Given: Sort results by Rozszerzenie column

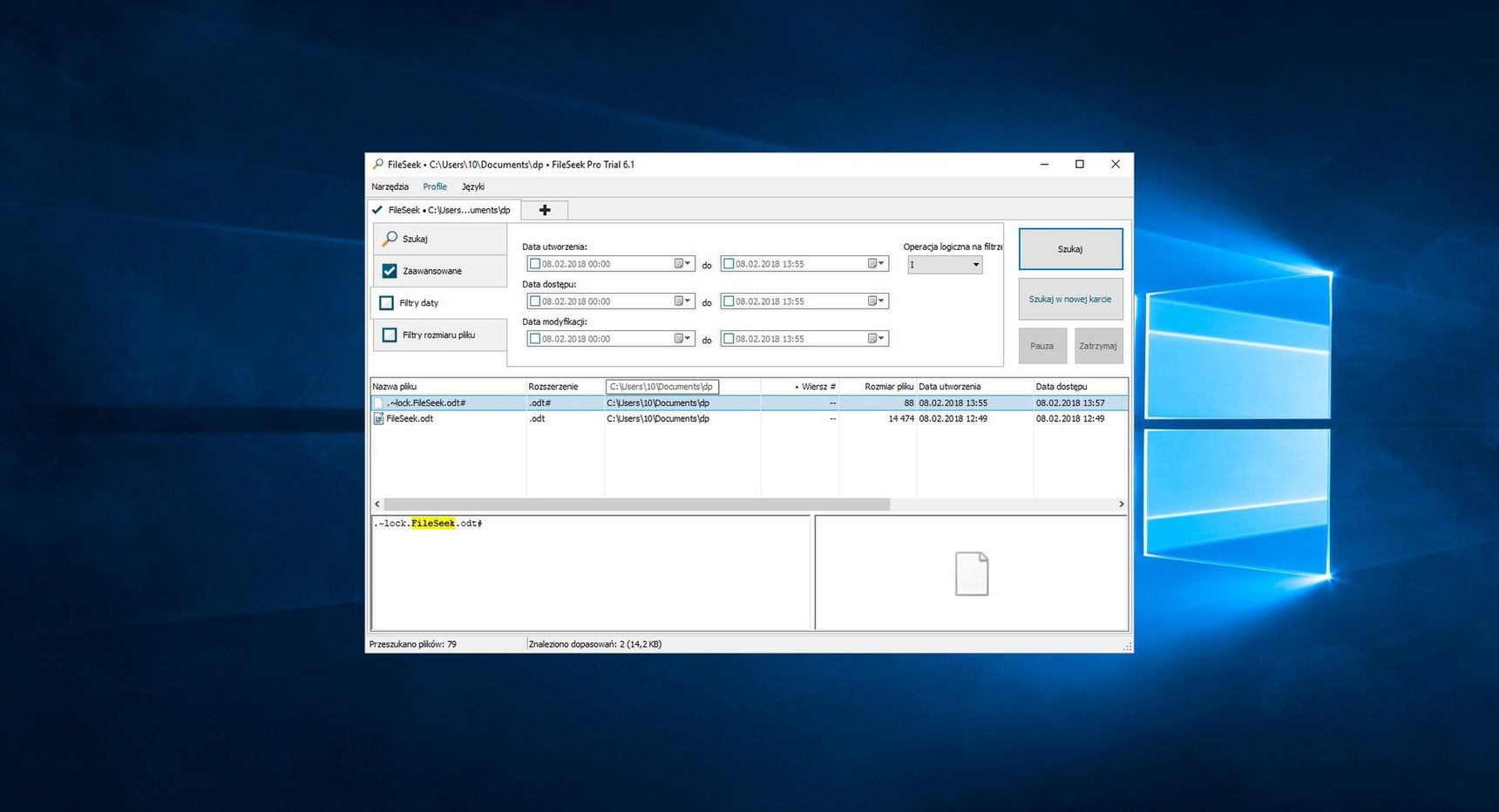Looking at the screenshot, I should pos(565,387).
